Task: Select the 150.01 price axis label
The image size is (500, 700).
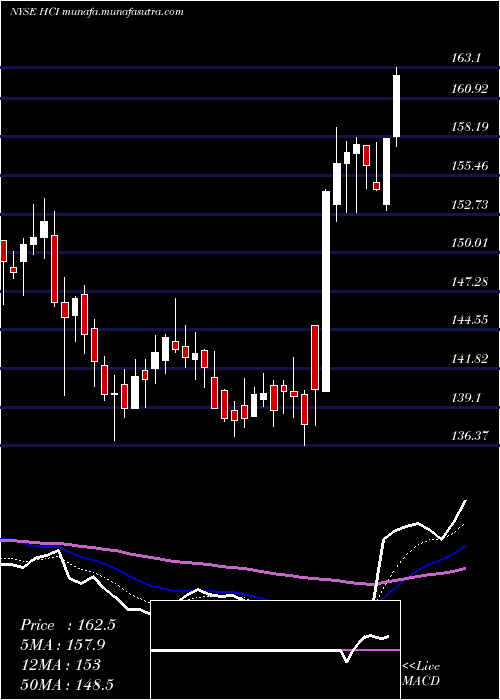Action: tap(469, 243)
